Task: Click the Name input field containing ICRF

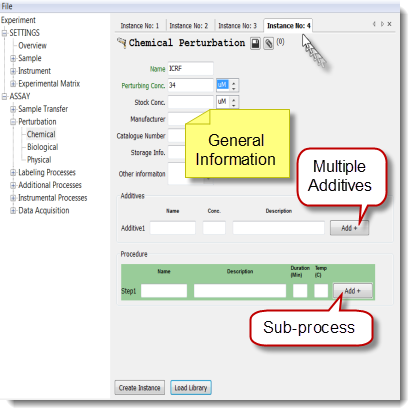Action: coord(190,69)
